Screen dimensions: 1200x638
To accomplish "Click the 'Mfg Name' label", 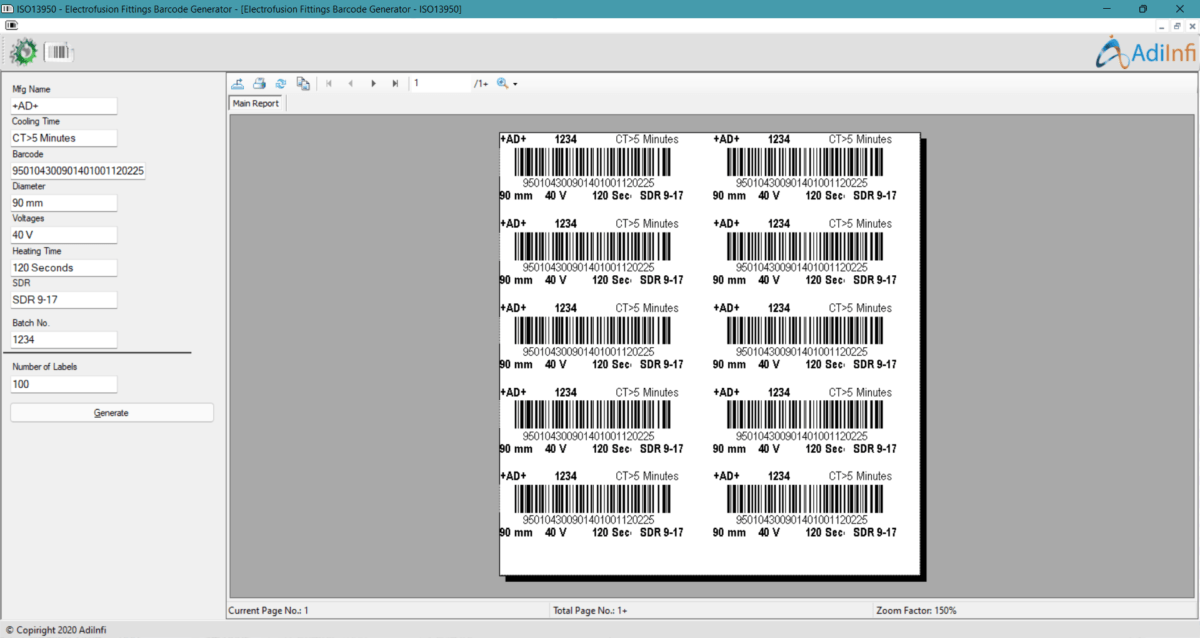I will click(31, 90).
